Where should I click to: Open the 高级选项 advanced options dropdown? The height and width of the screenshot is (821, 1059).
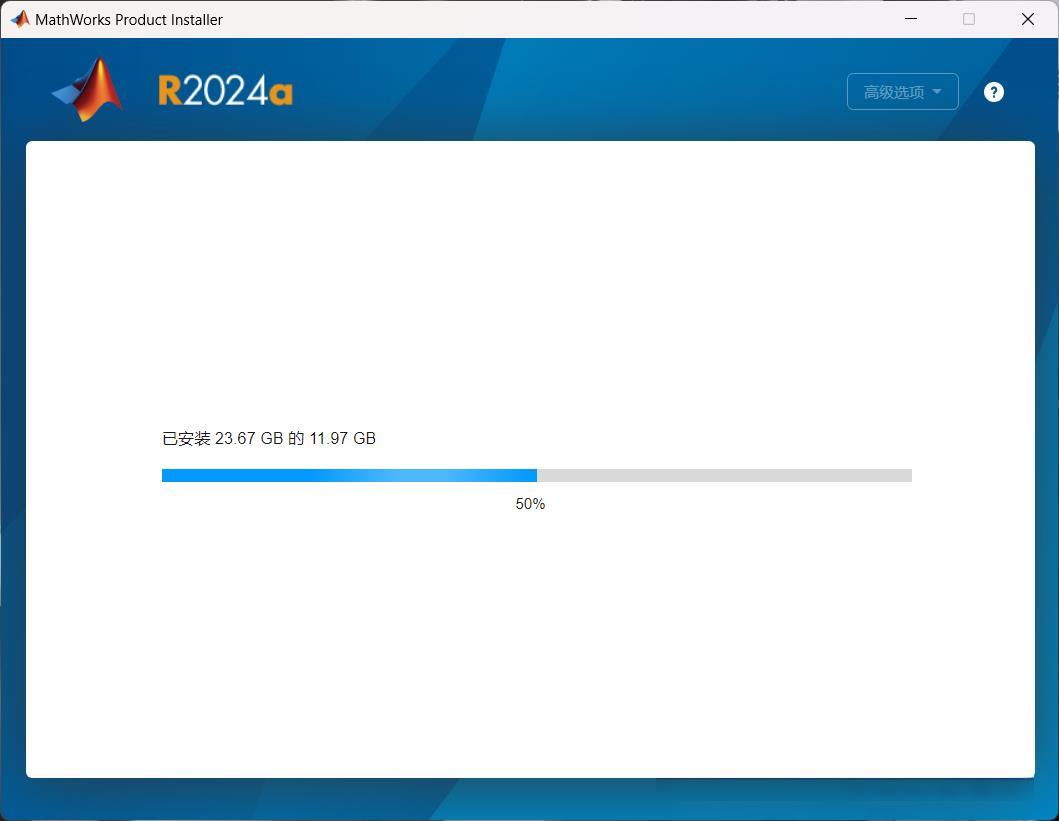[x=902, y=92]
